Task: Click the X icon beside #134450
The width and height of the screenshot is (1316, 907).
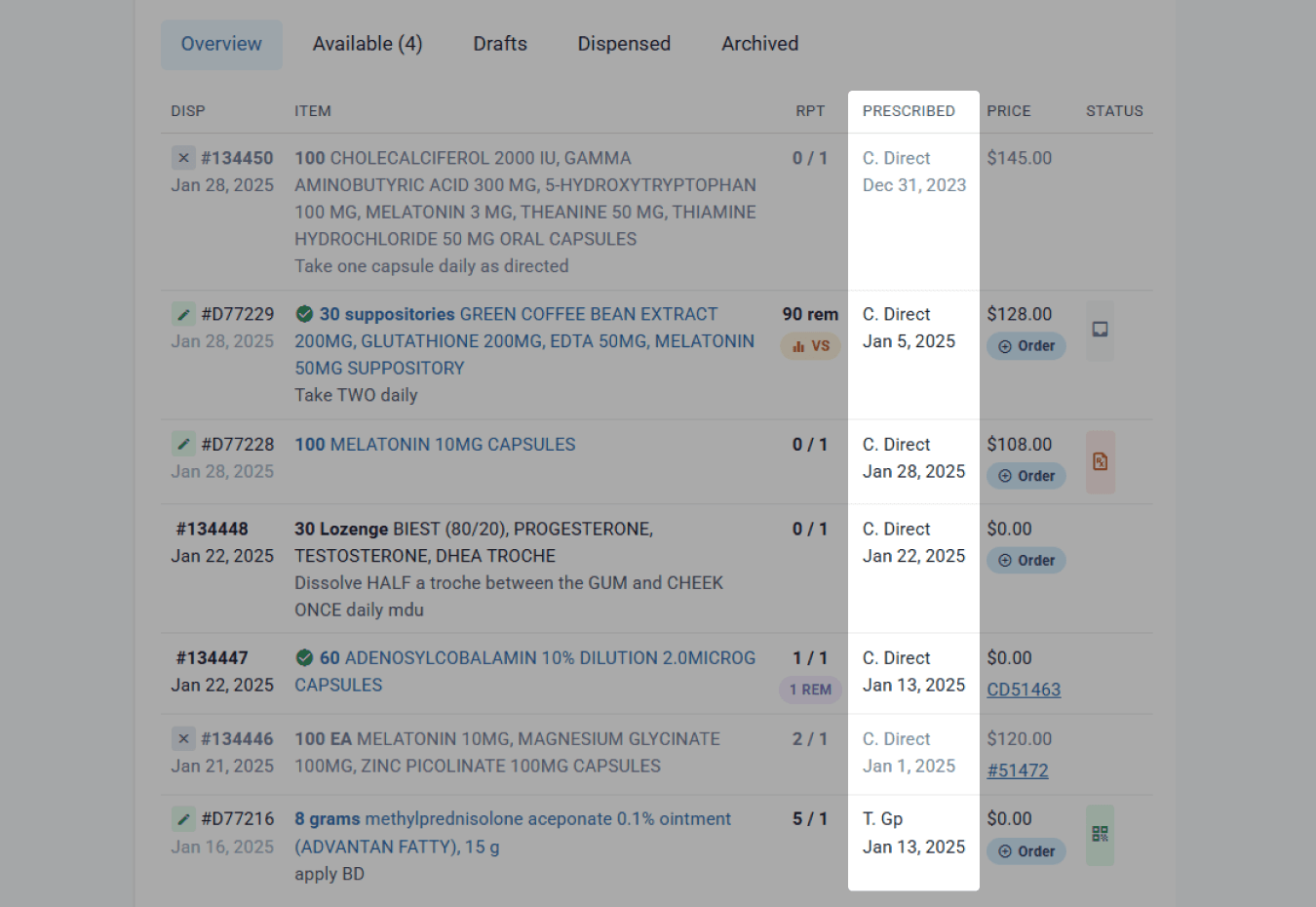Action: coord(183,158)
